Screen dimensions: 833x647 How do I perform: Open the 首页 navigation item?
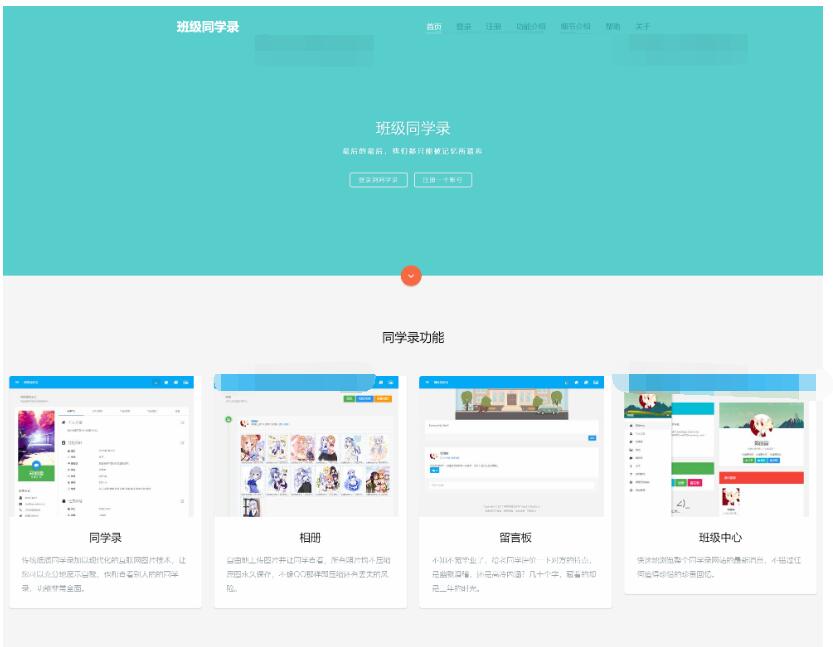tap(433, 27)
